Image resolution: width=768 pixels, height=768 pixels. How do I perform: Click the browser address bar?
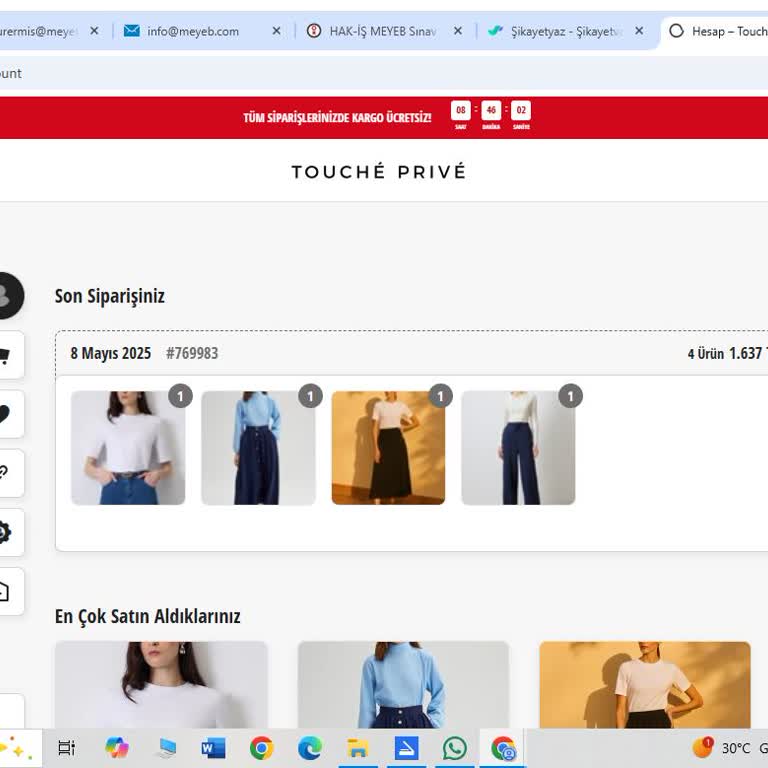click(x=384, y=73)
